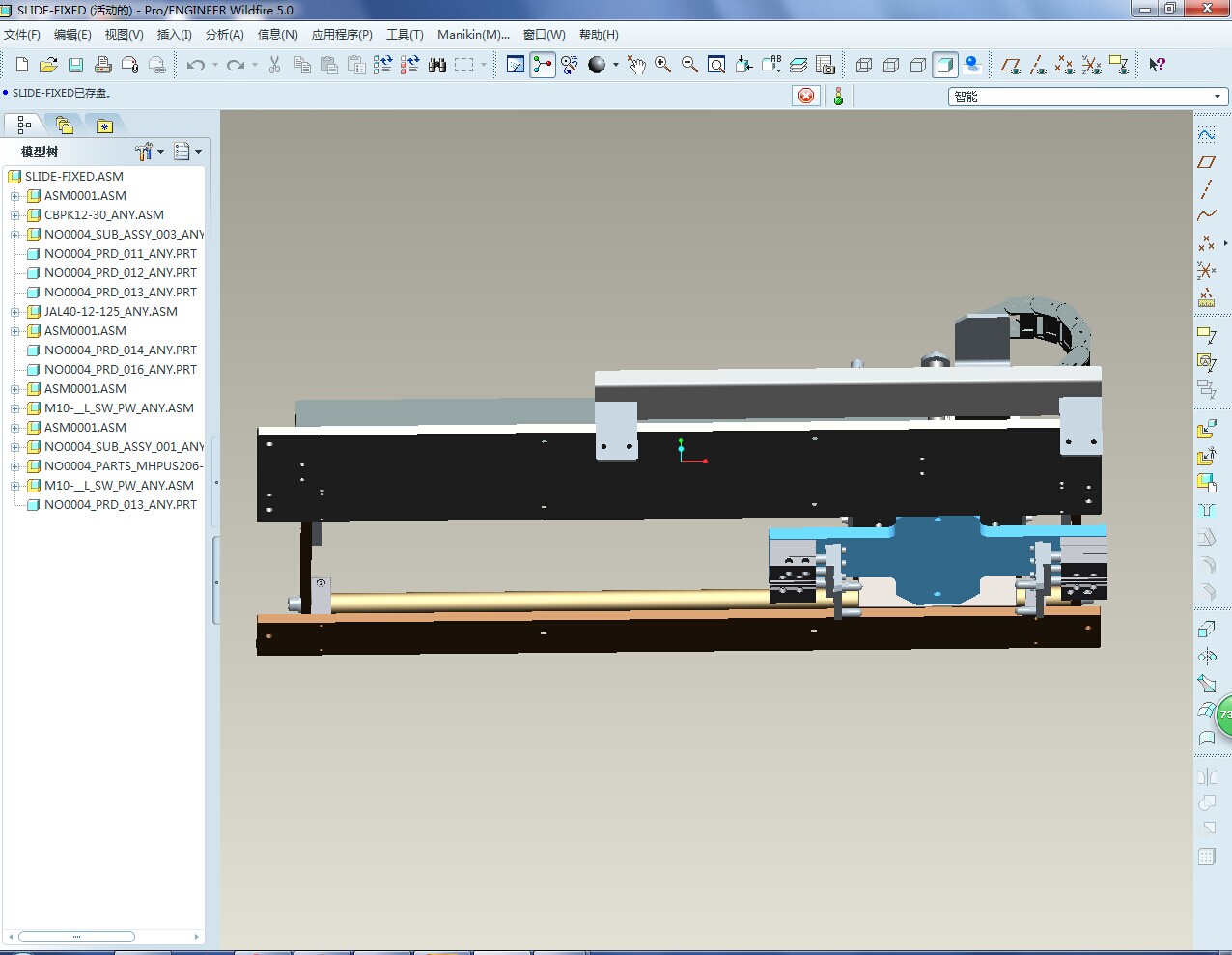The width and height of the screenshot is (1232, 955).
Task: Expand the NO0004_PARTS_MHPUS206 node
Action: (15, 466)
